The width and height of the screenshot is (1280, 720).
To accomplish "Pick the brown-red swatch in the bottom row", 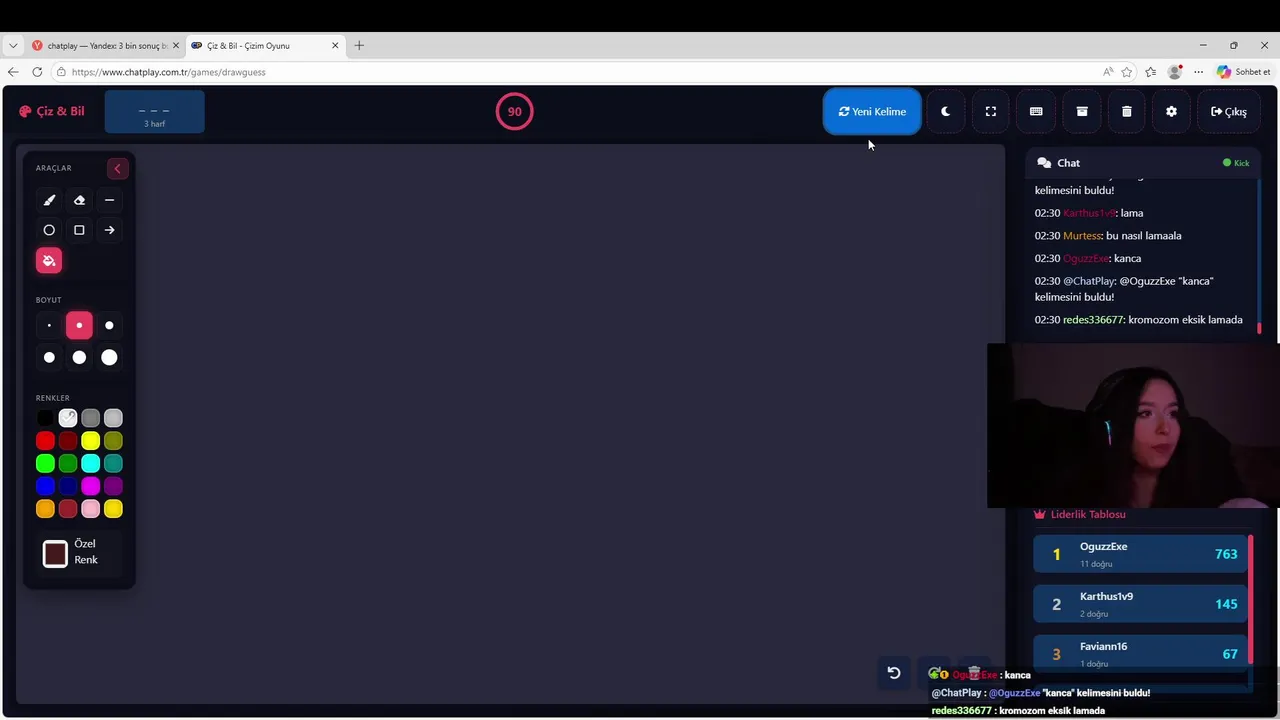I will [x=68, y=509].
